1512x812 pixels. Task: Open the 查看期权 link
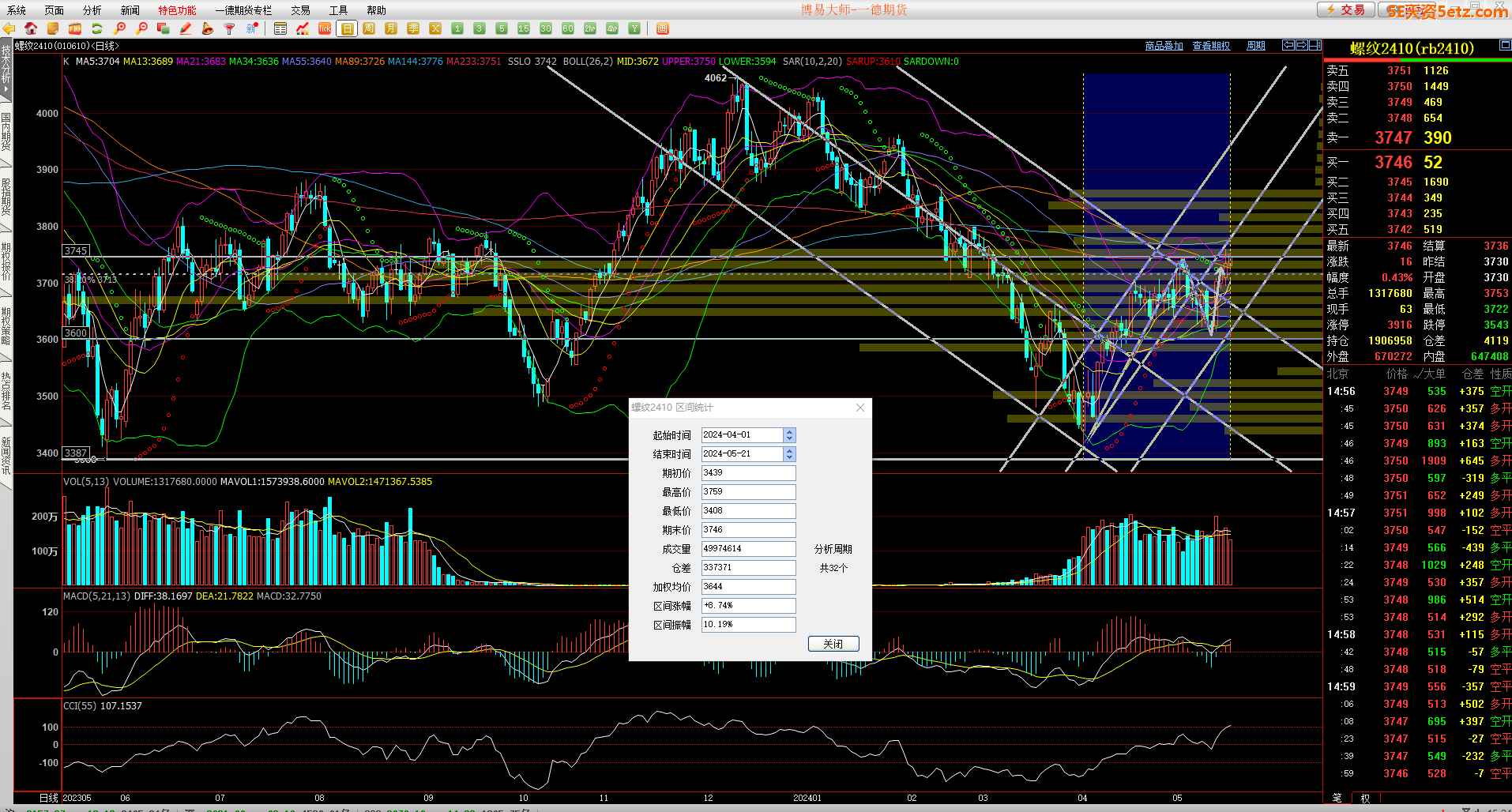tap(1212, 46)
